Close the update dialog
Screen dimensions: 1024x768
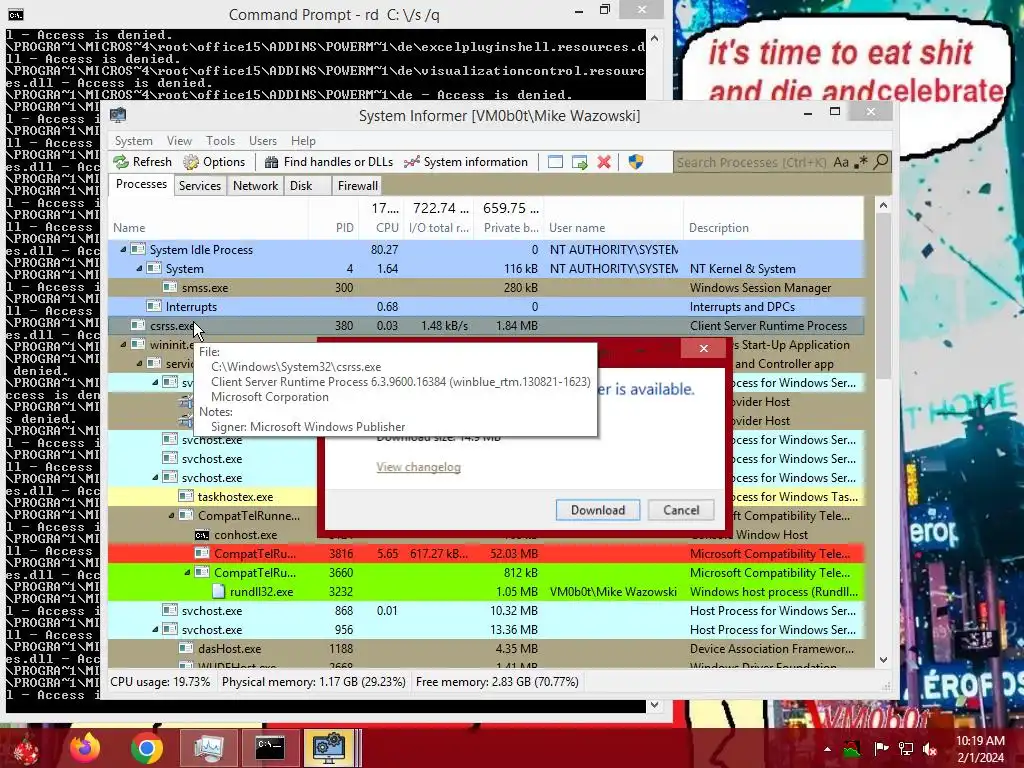[x=703, y=348]
